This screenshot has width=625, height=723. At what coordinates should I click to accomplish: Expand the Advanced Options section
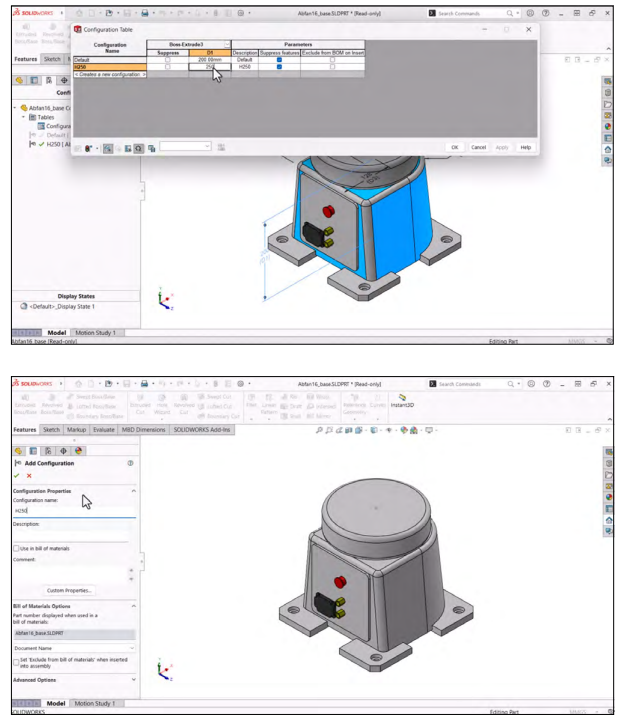pyautogui.click(x=134, y=680)
